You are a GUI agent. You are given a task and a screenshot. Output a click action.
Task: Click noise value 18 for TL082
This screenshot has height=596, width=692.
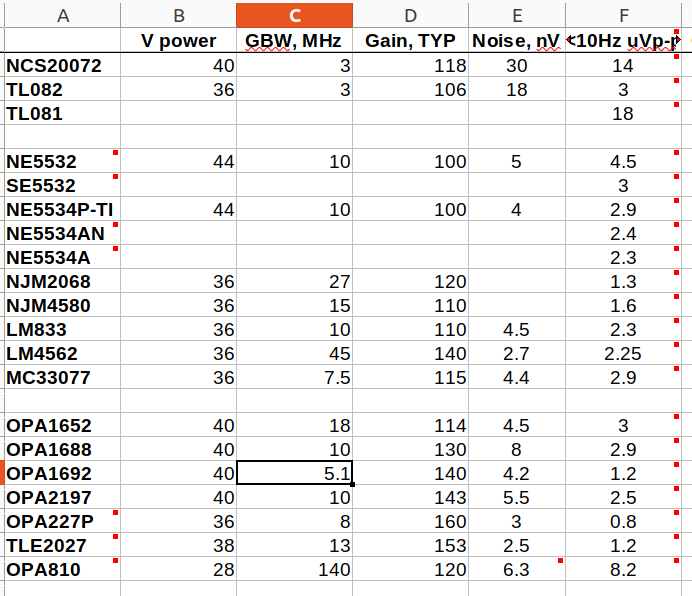pyautogui.click(x=517, y=89)
